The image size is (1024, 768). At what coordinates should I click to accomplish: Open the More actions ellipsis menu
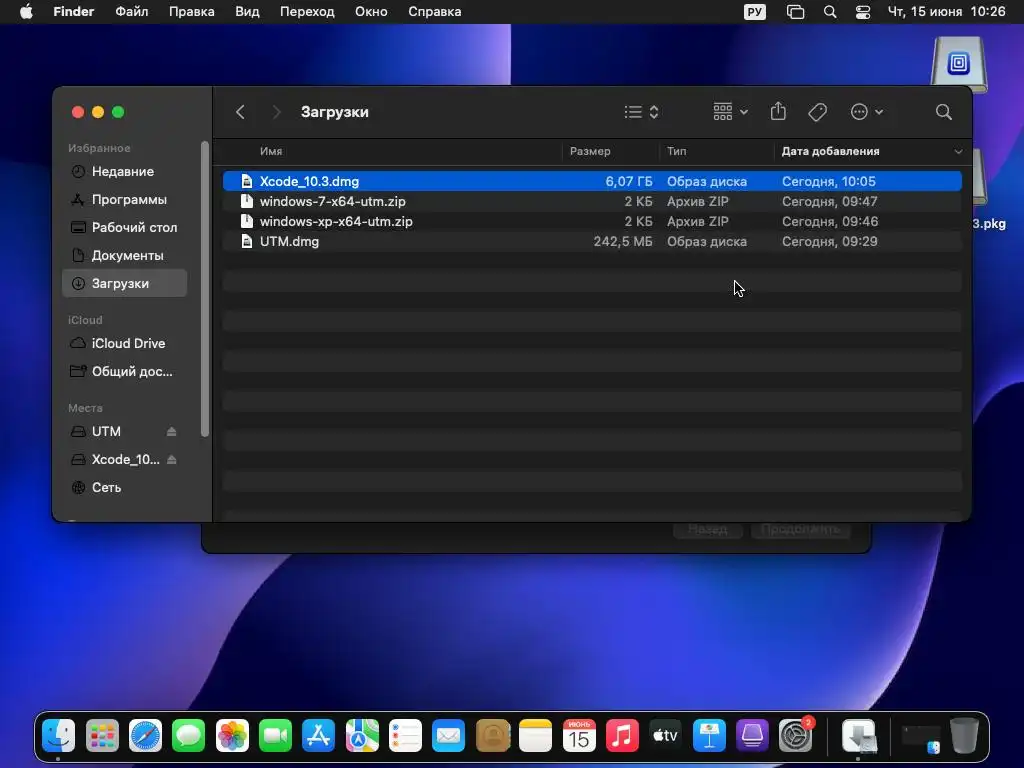pyautogui.click(x=867, y=112)
